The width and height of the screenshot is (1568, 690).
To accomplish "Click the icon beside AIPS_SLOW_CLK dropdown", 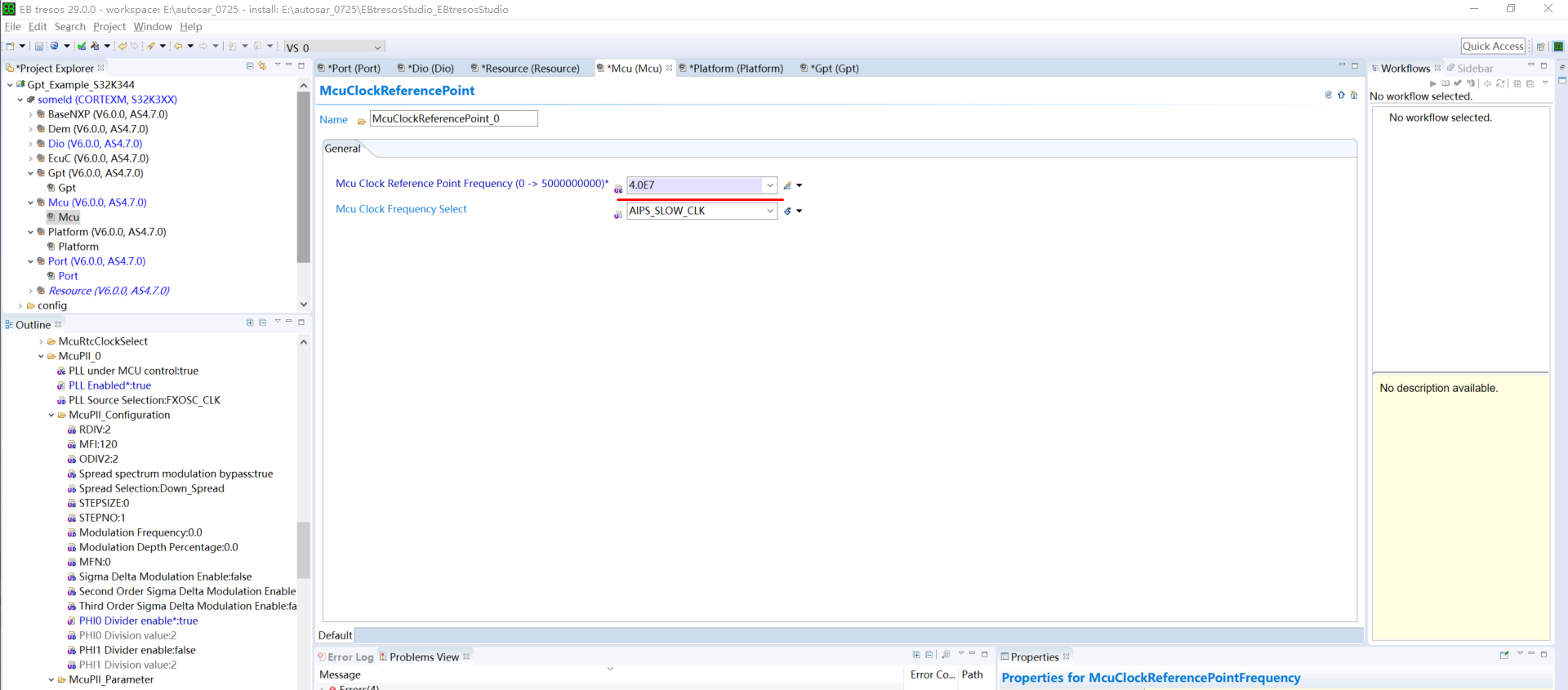I will (x=787, y=211).
